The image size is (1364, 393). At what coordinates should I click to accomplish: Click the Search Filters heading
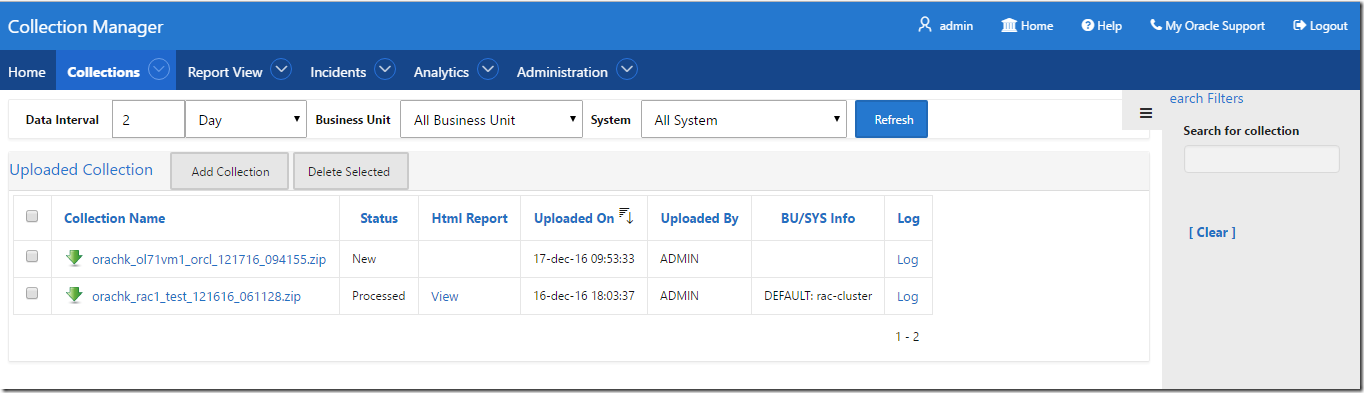tap(1207, 98)
